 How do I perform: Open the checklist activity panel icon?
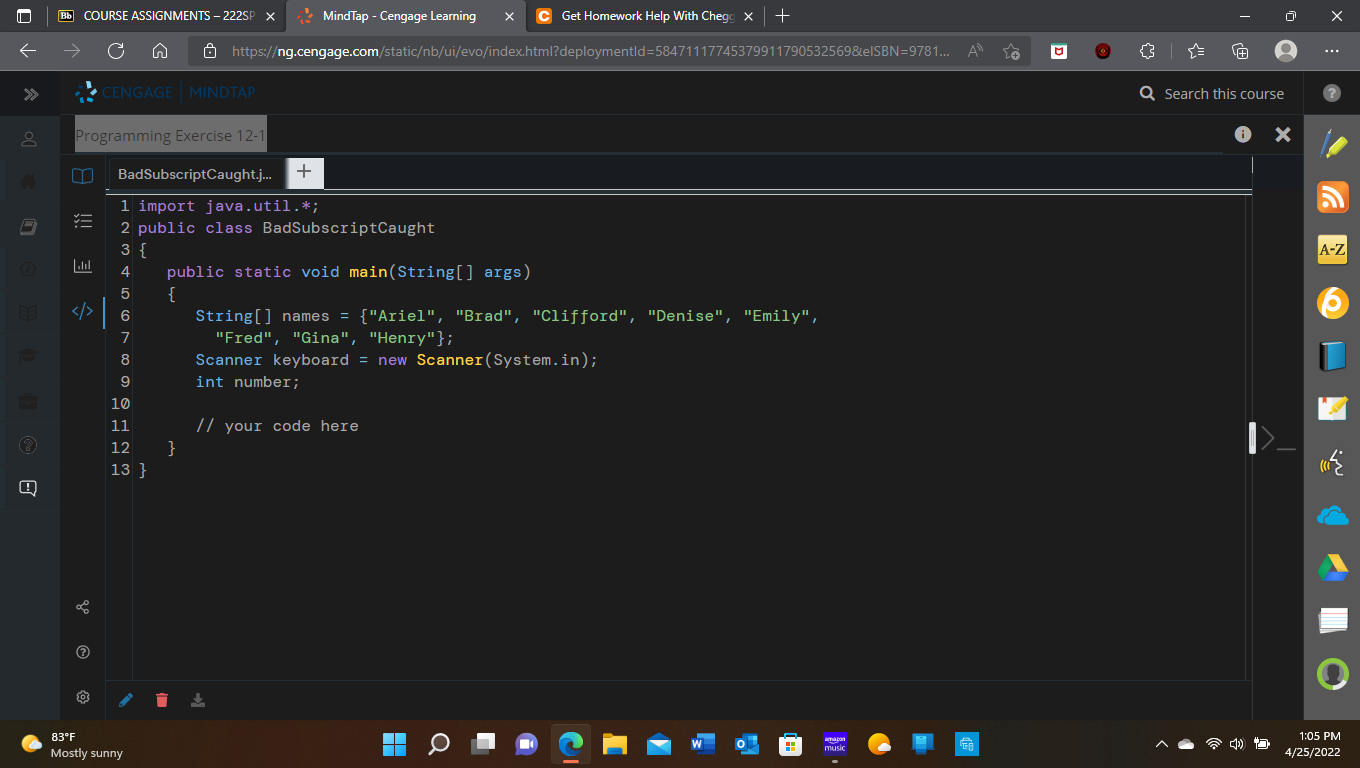(83, 221)
